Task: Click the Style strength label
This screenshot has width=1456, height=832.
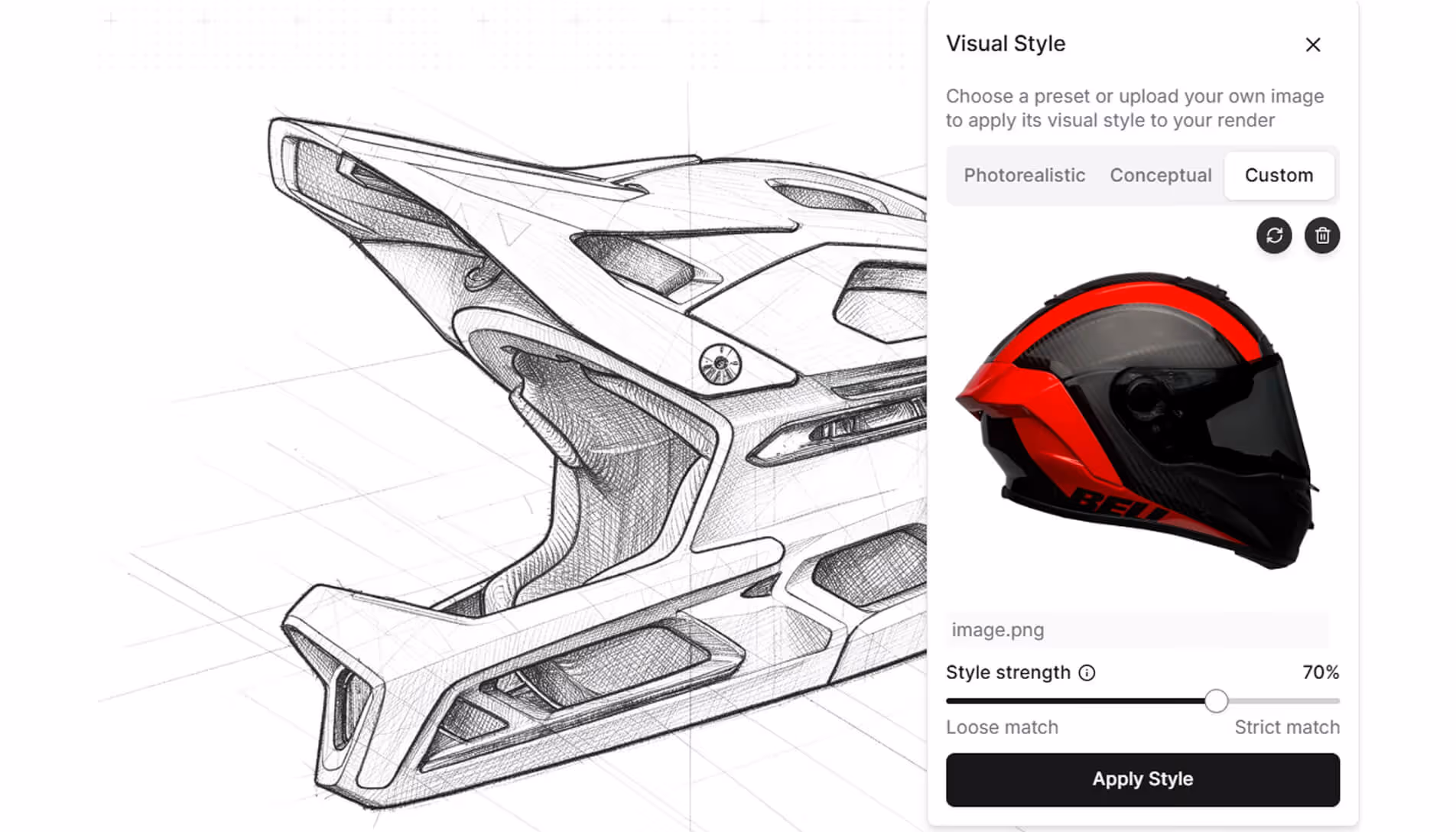Action: (1008, 672)
